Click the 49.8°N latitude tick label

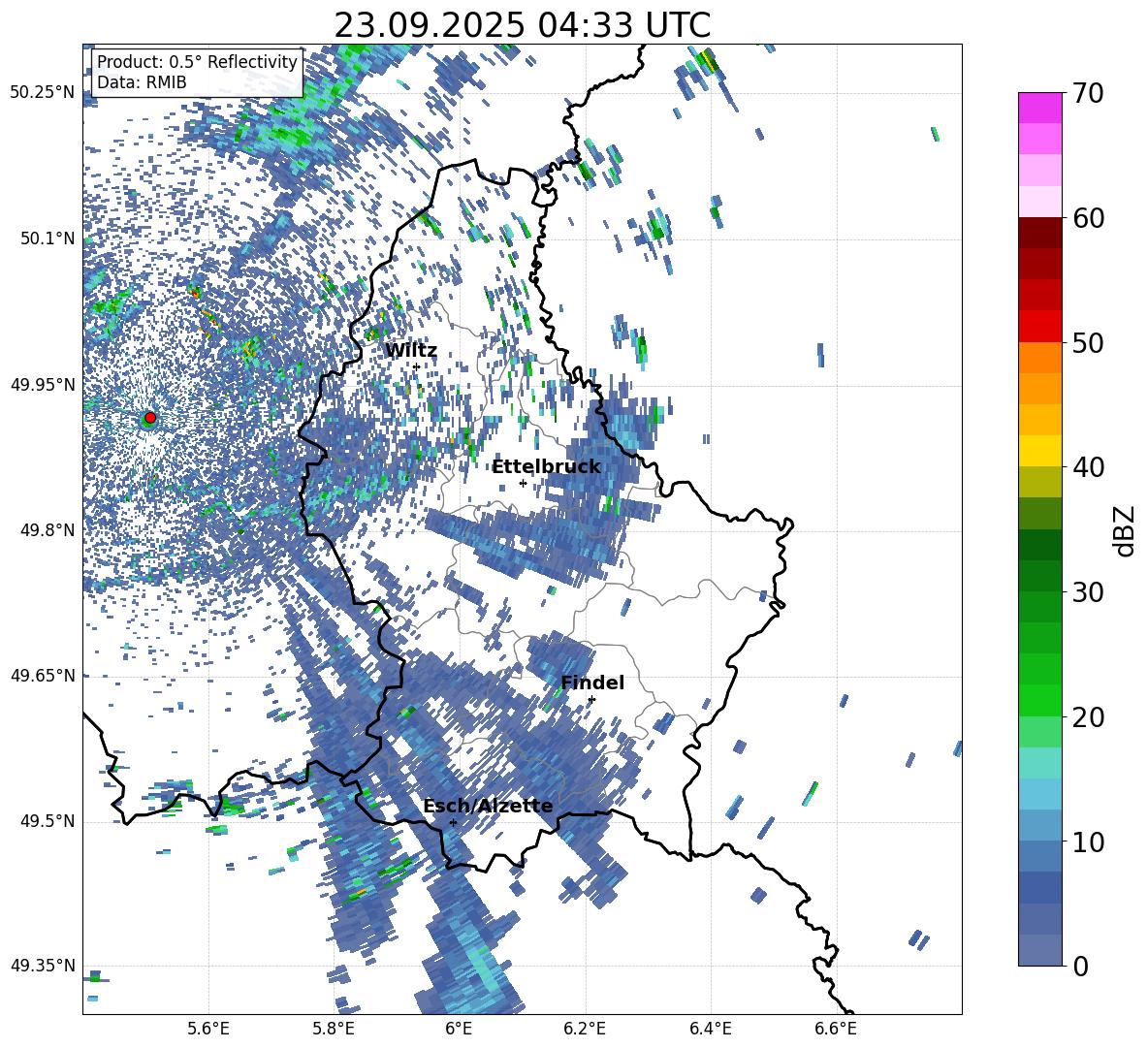[x=48, y=530]
